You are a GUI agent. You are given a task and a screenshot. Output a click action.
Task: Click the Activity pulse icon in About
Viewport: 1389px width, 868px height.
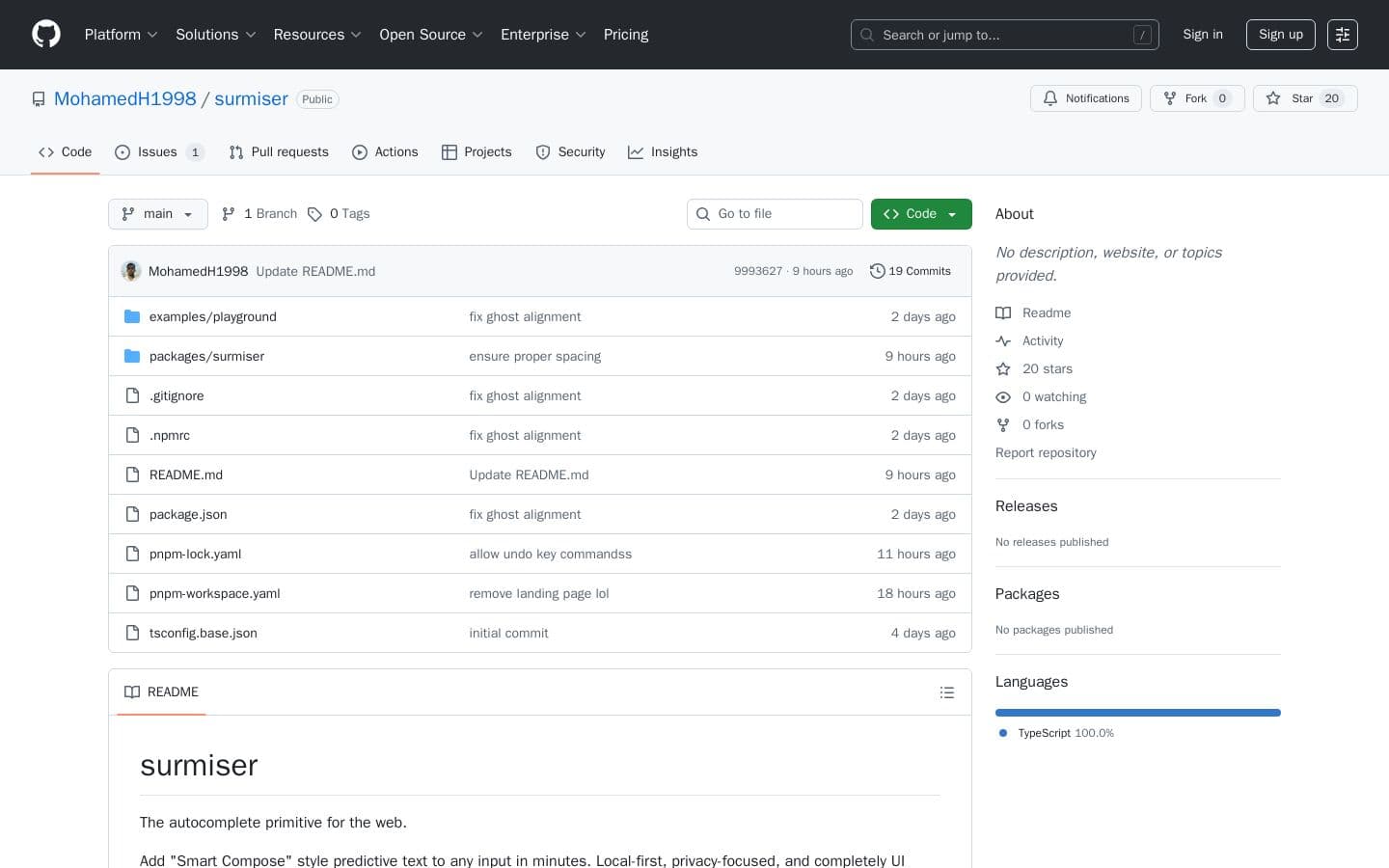coord(1003,340)
